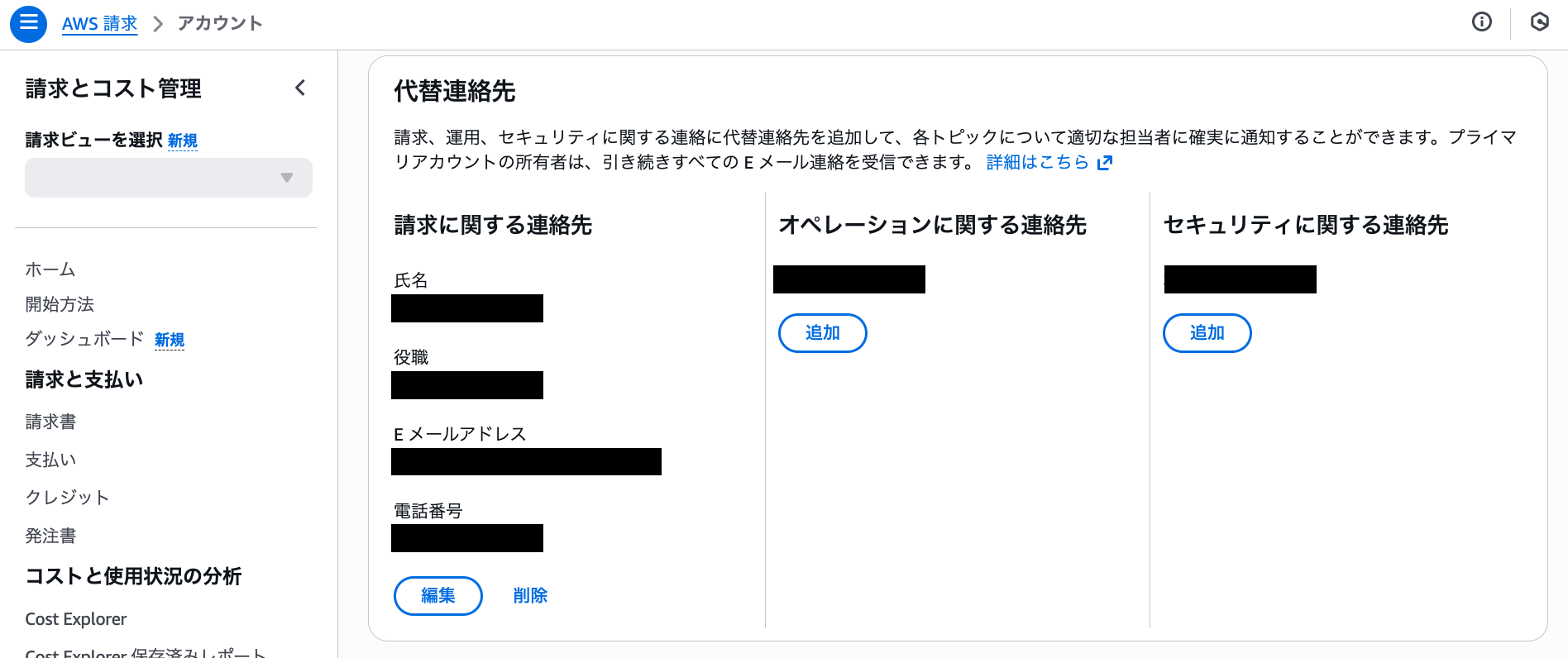The height and width of the screenshot is (658, 1568).
Task: Select 開始方法 in the sidebar
Action: point(59,304)
